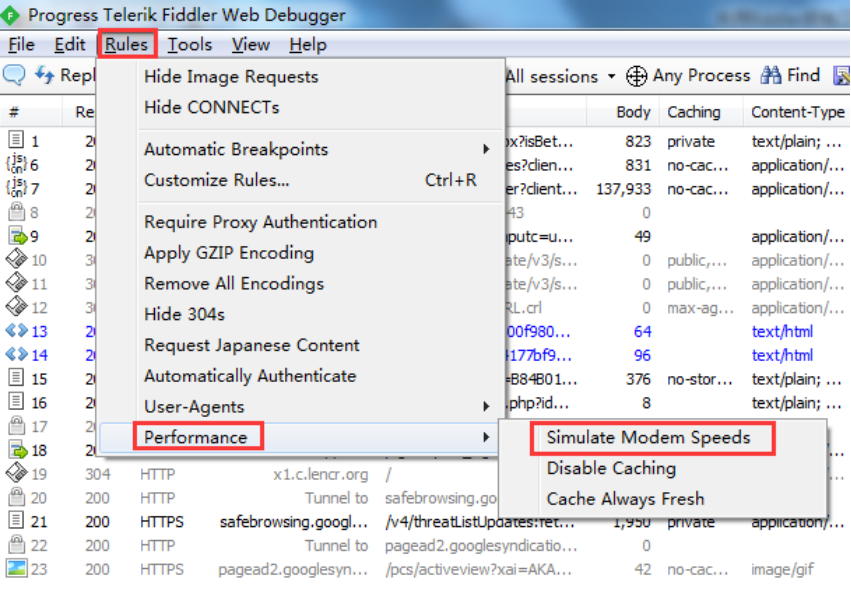Viewport: 851px width, 594px height.
Task: Click the Fiddler app logo icon
Action: (10, 15)
